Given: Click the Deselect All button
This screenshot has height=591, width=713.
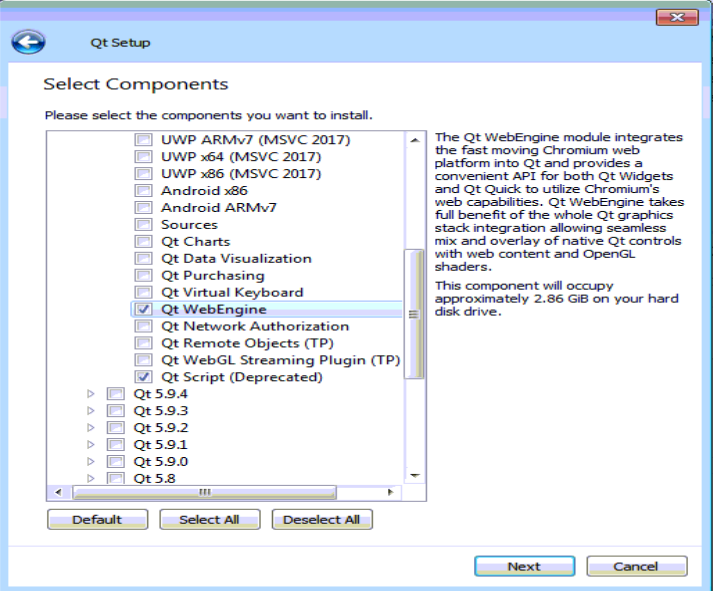Looking at the screenshot, I should coord(321,520).
